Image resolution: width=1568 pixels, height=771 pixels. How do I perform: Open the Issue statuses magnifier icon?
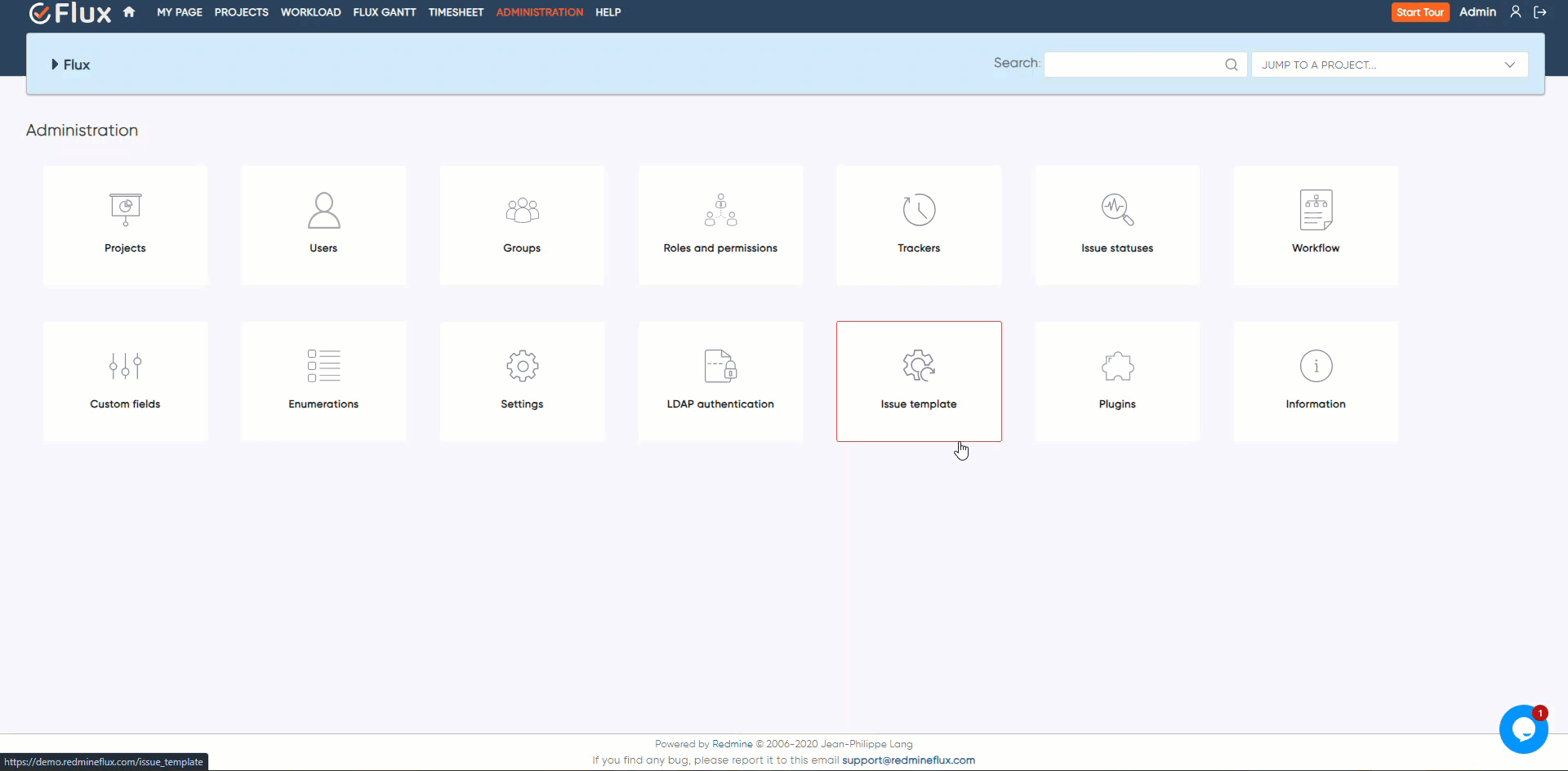1117,210
